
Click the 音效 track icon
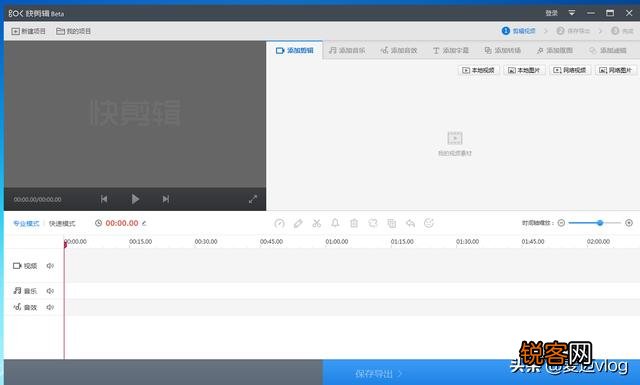[x=17, y=307]
